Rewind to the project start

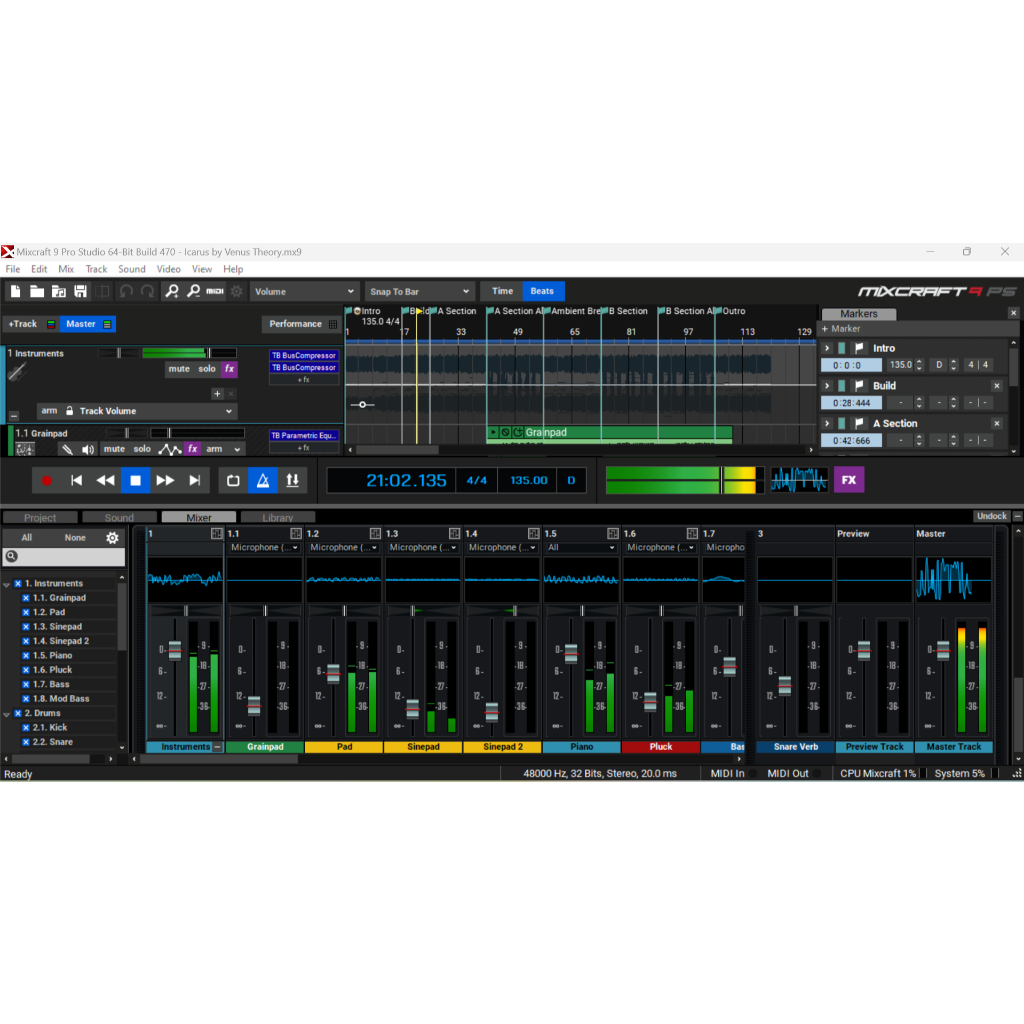[x=76, y=481]
